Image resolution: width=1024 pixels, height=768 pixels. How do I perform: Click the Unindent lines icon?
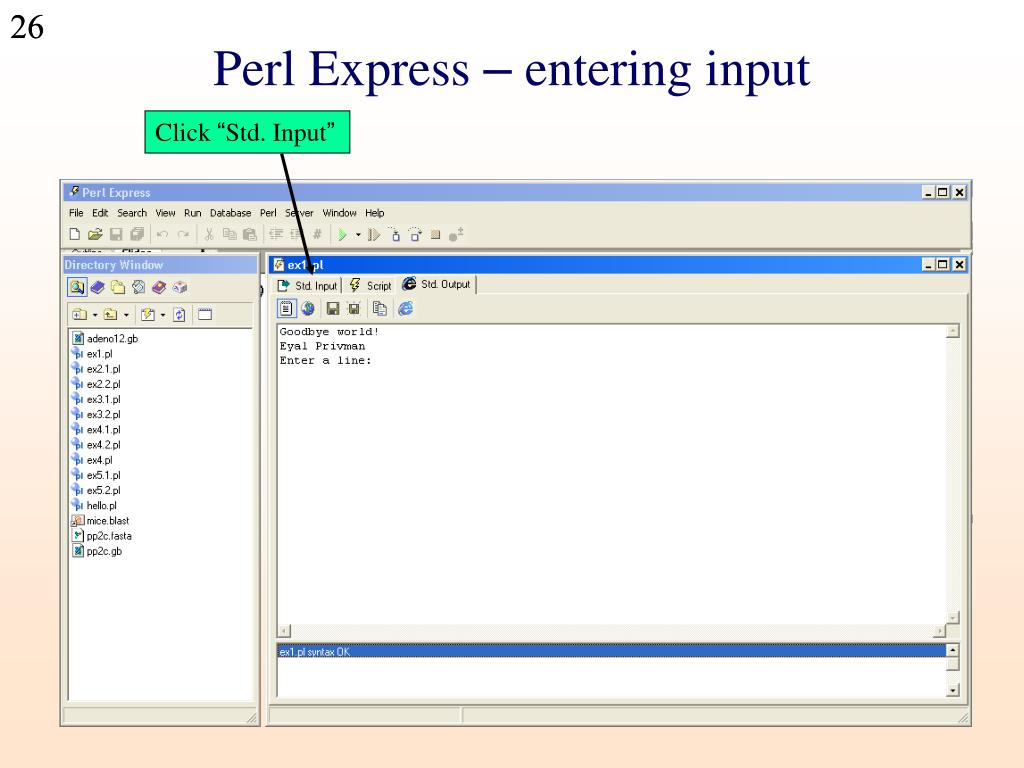coord(296,234)
